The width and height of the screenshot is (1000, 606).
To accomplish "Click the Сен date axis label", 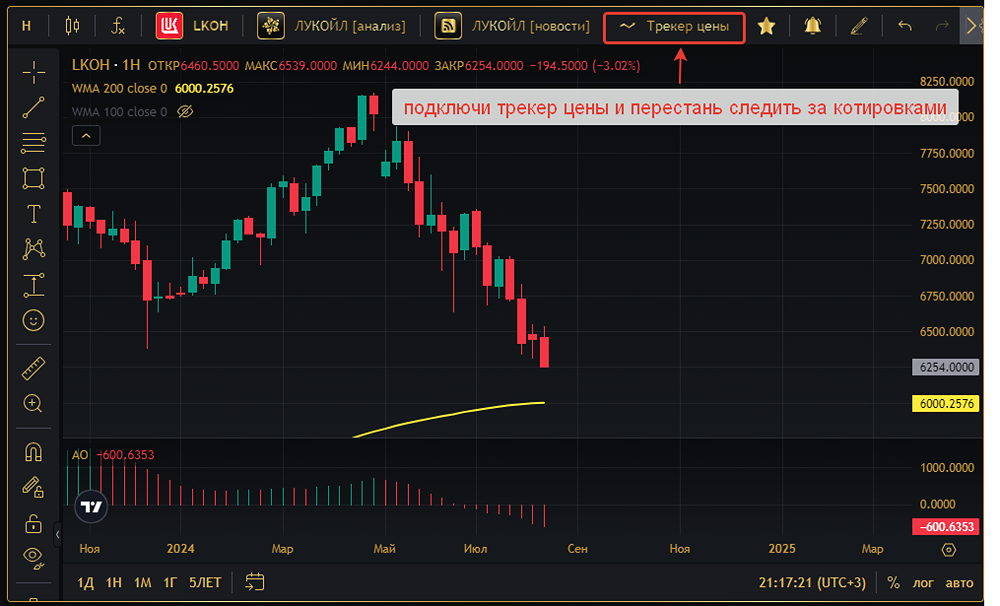I will 577,549.
